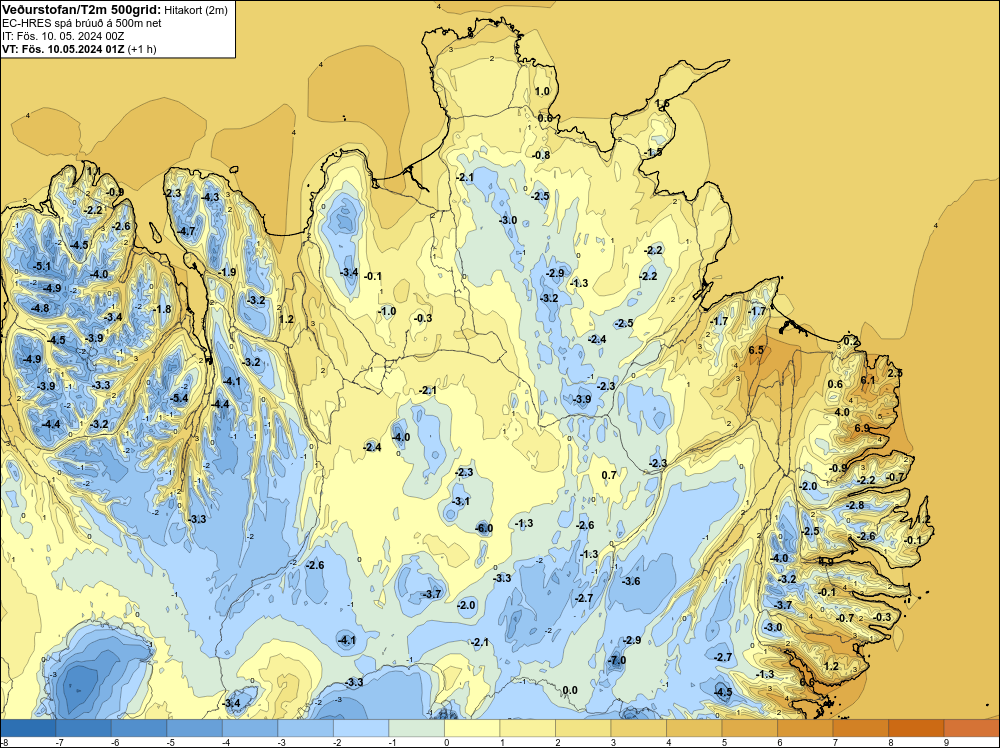Viewport: 1000px width, 748px height.
Task: Click the title 'Veðurstofan/T2m 500grid'
Action: (x=82, y=10)
